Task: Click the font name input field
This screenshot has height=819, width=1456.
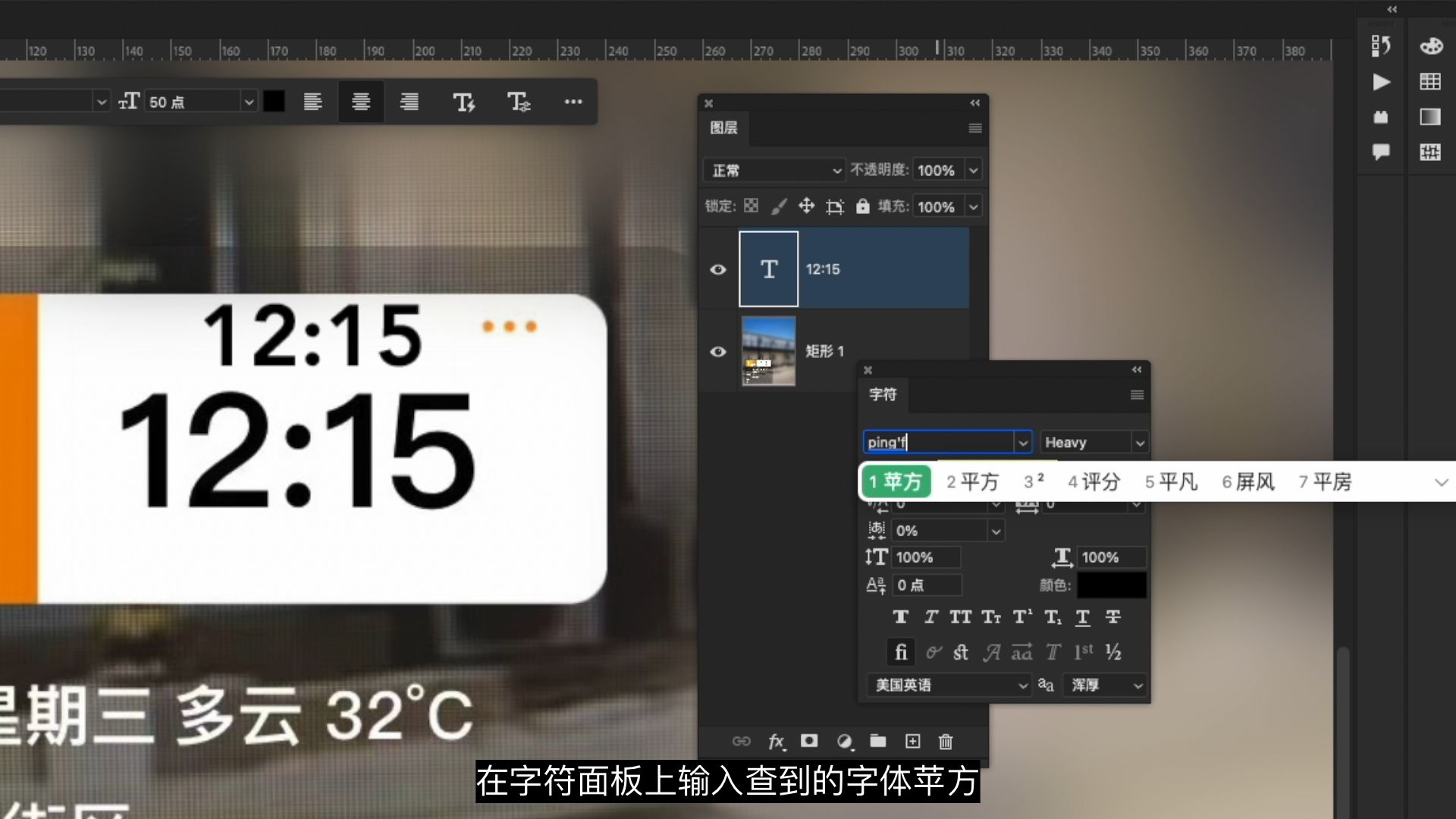Action: pyautogui.click(x=937, y=442)
